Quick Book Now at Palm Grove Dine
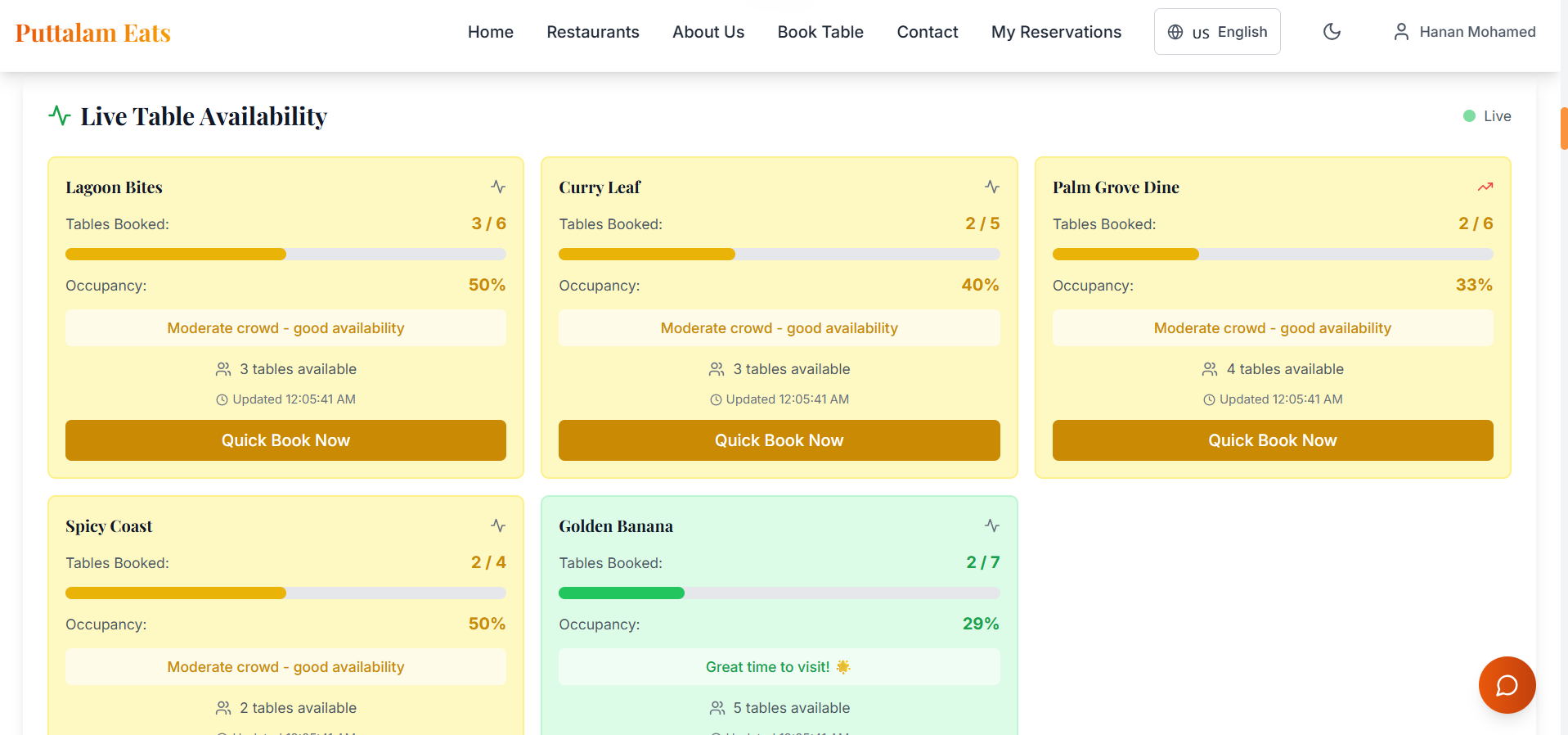The width and height of the screenshot is (1568, 735). point(1273,440)
